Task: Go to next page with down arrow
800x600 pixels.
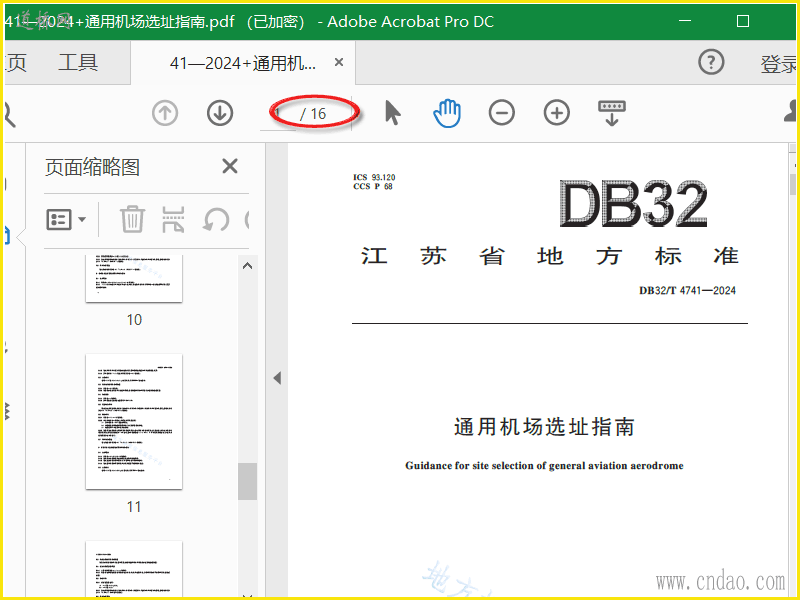Action: (220, 113)
